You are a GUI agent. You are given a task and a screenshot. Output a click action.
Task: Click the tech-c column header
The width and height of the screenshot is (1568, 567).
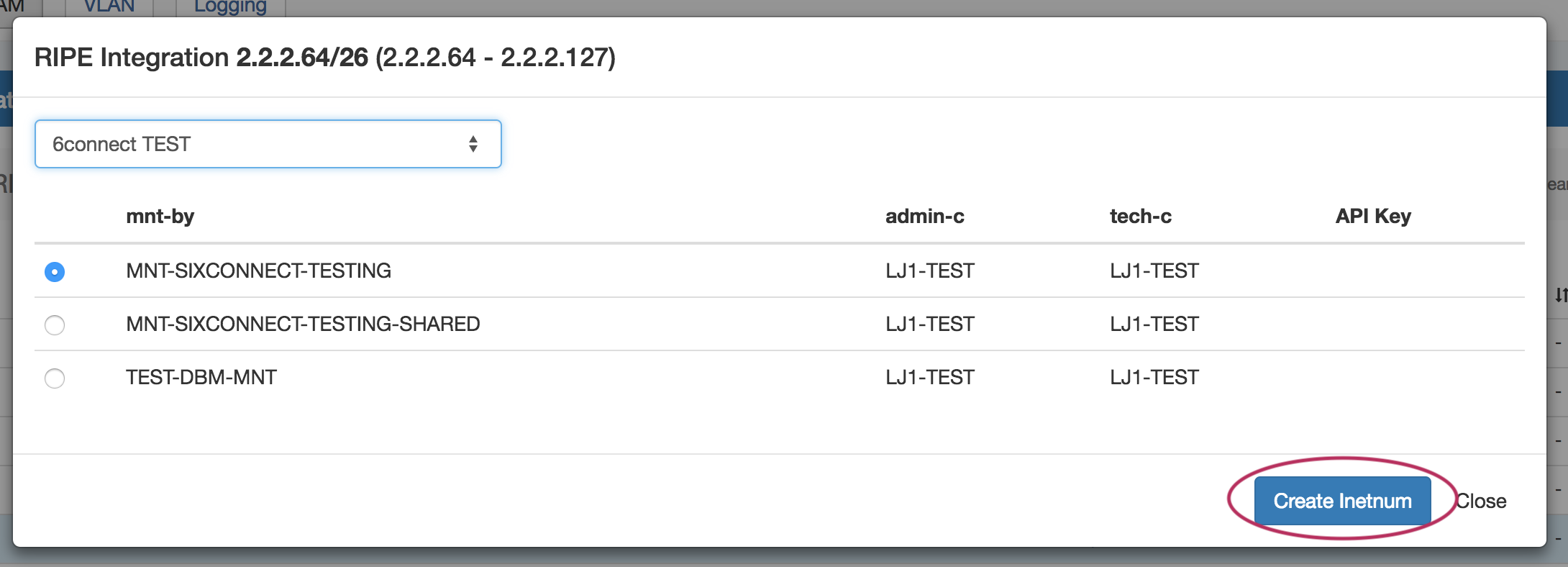click(x=1140, y=216)
